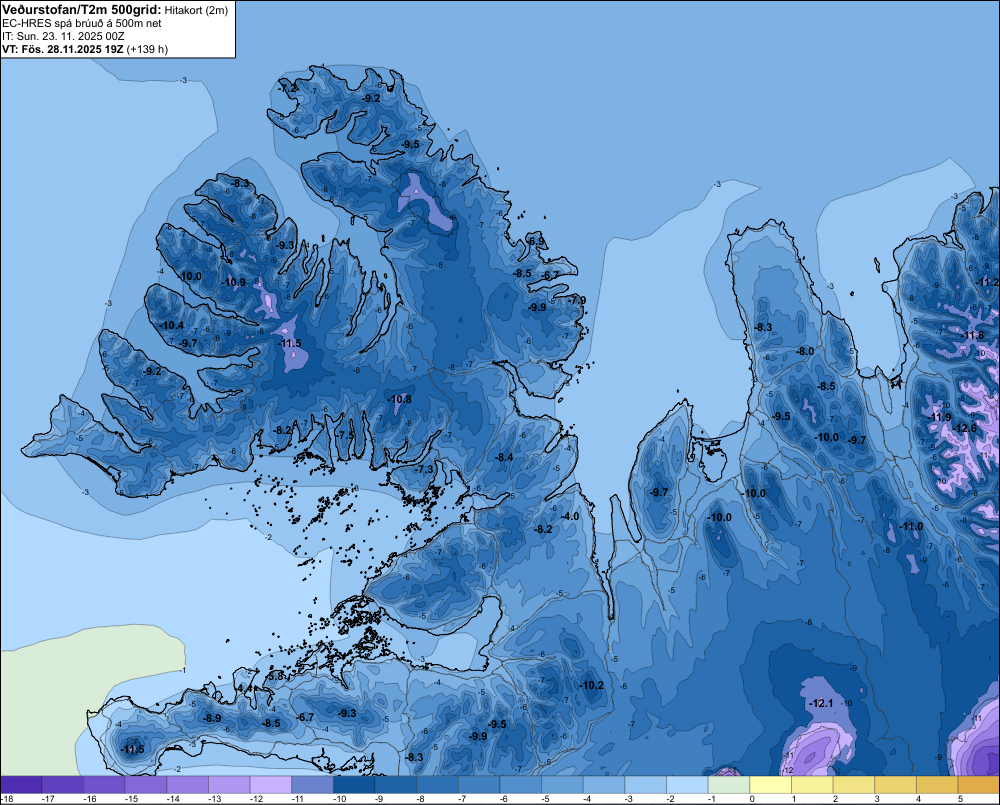
Task: Select the orange legend swatch after 5
Action: pos(979,785)
